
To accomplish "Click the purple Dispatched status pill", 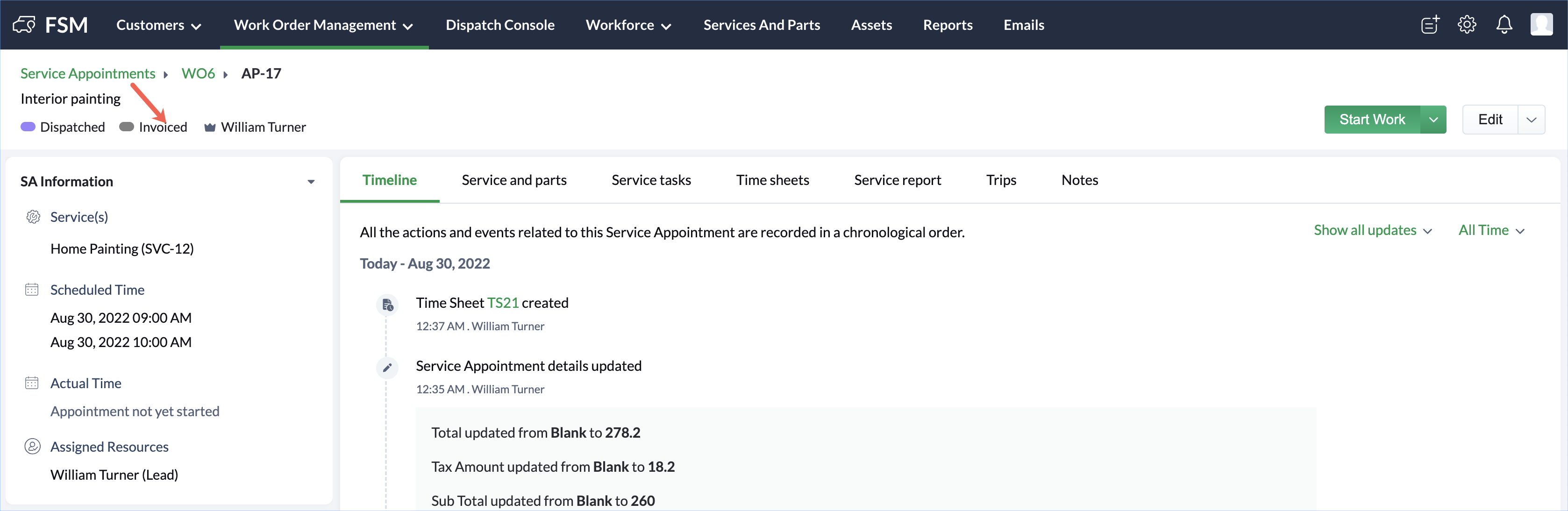I will coord(28,127).
